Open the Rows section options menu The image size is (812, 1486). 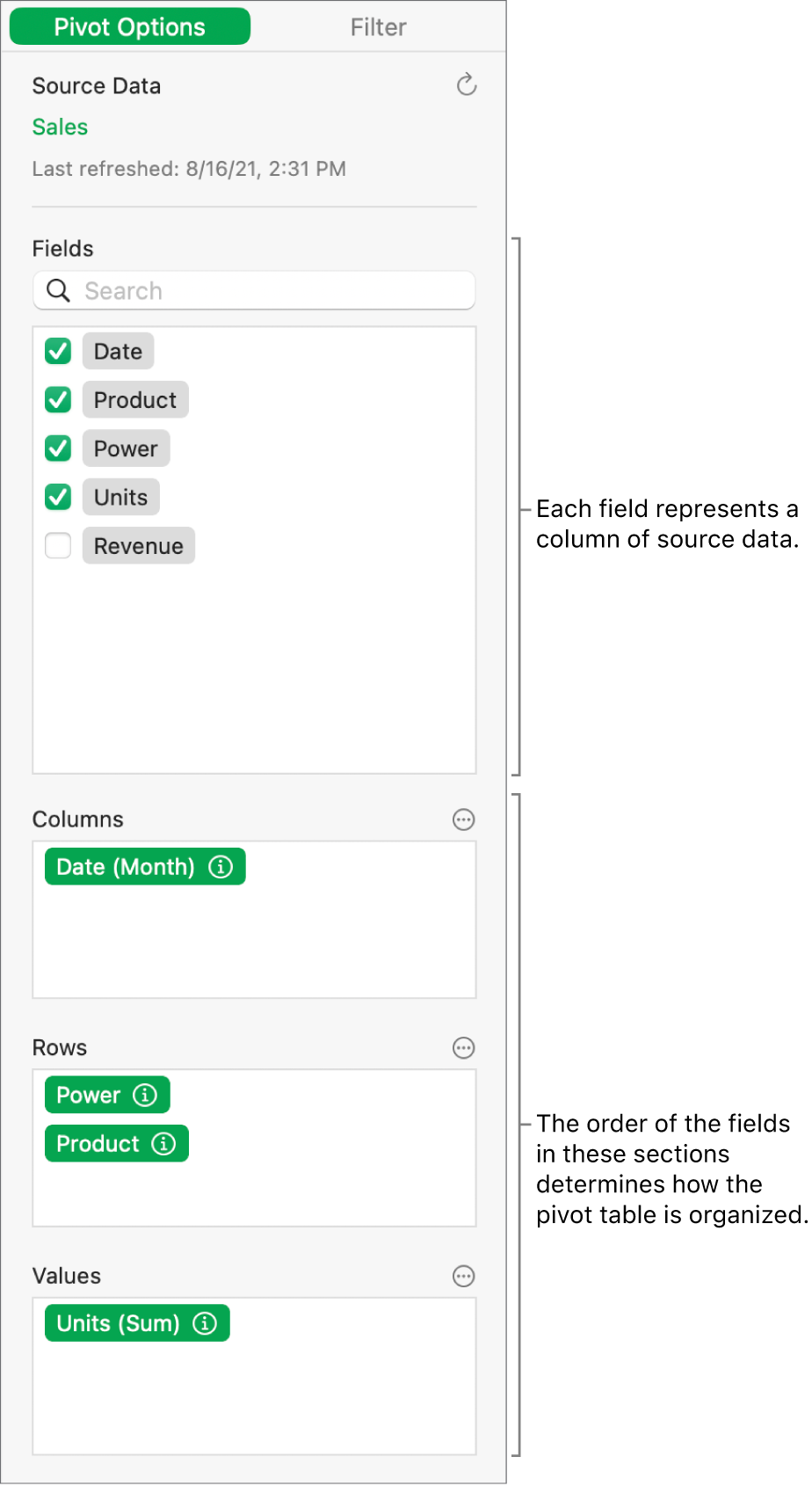point(463,1047)
